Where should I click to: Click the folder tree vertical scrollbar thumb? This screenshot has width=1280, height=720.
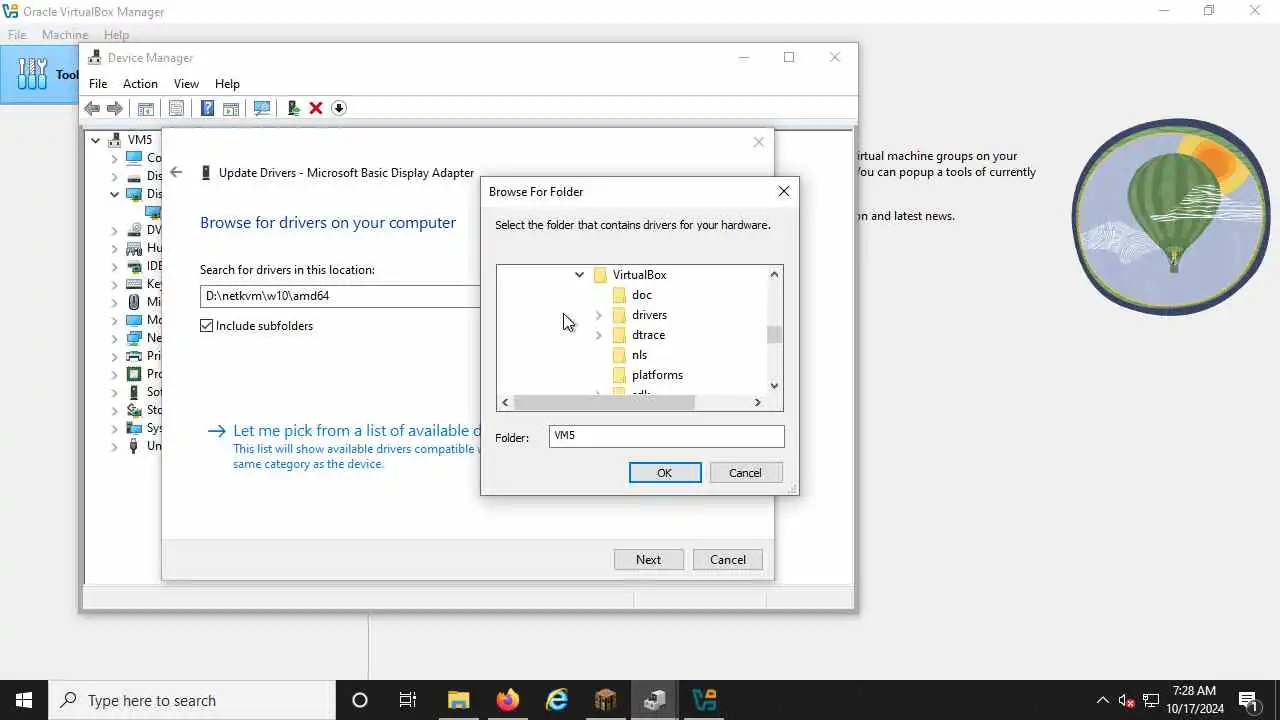pos(774,335)
